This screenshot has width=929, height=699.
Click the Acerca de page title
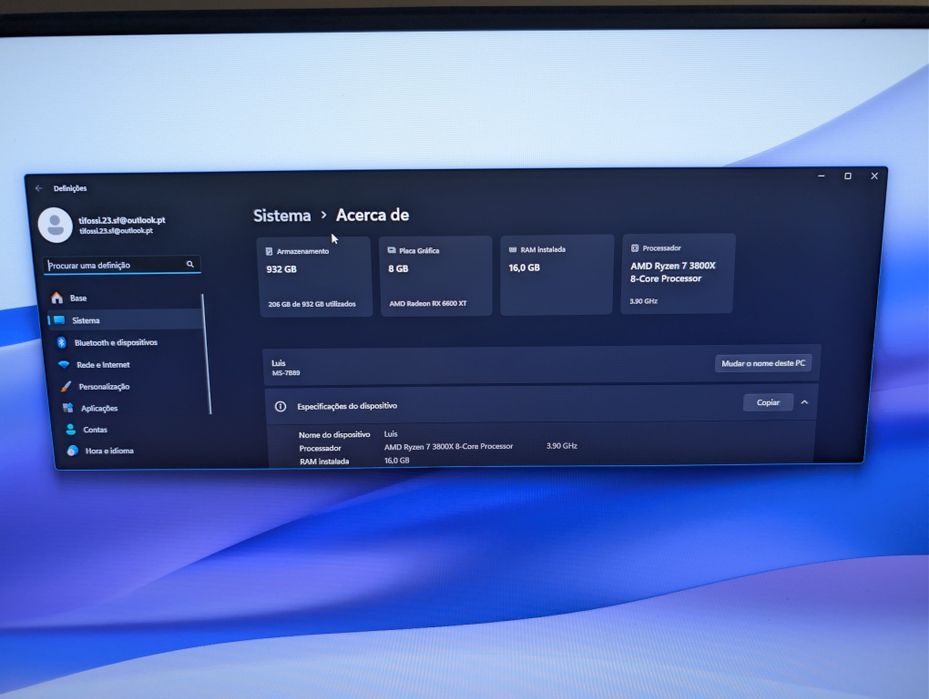point(373,214)
